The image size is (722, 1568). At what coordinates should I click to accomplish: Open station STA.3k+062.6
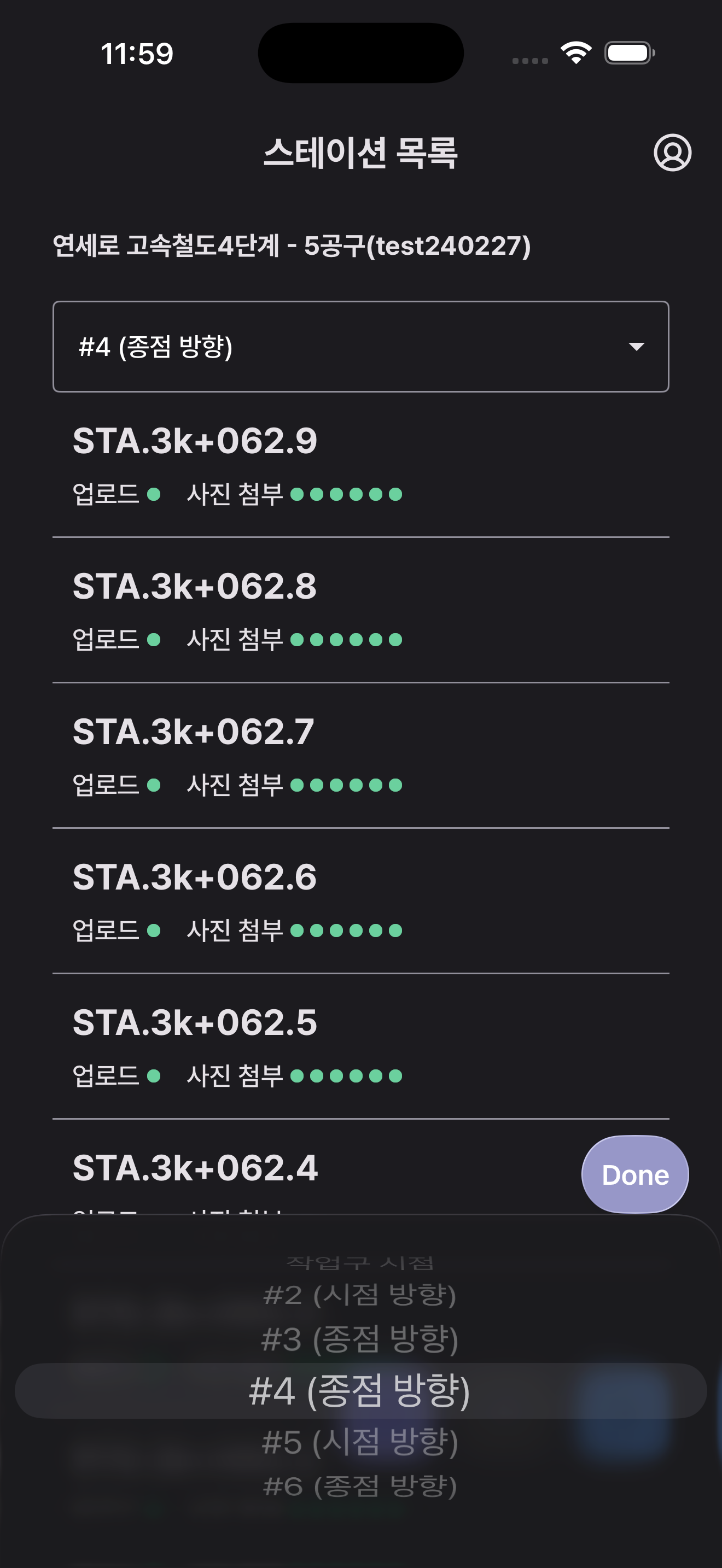click(195, 877)
